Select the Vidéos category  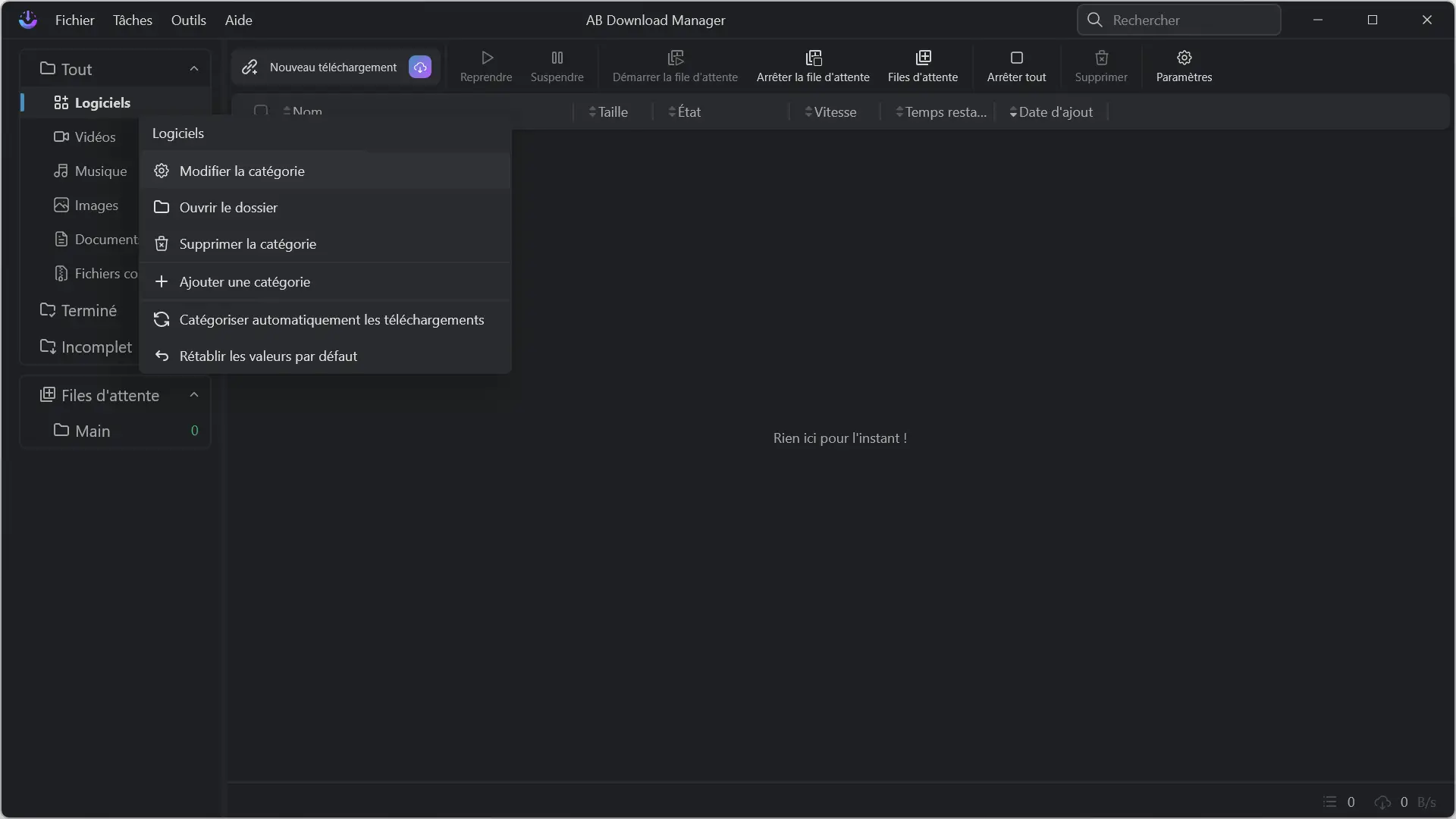pos(85,137)
